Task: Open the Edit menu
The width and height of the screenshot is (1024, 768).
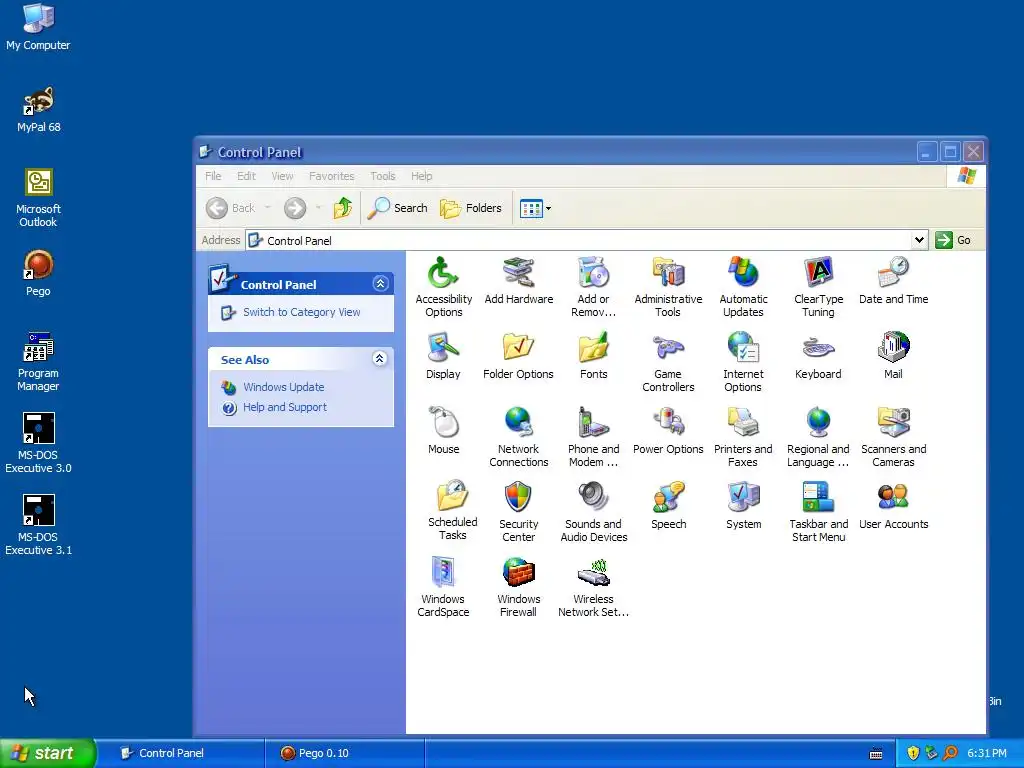Action: 246,176
